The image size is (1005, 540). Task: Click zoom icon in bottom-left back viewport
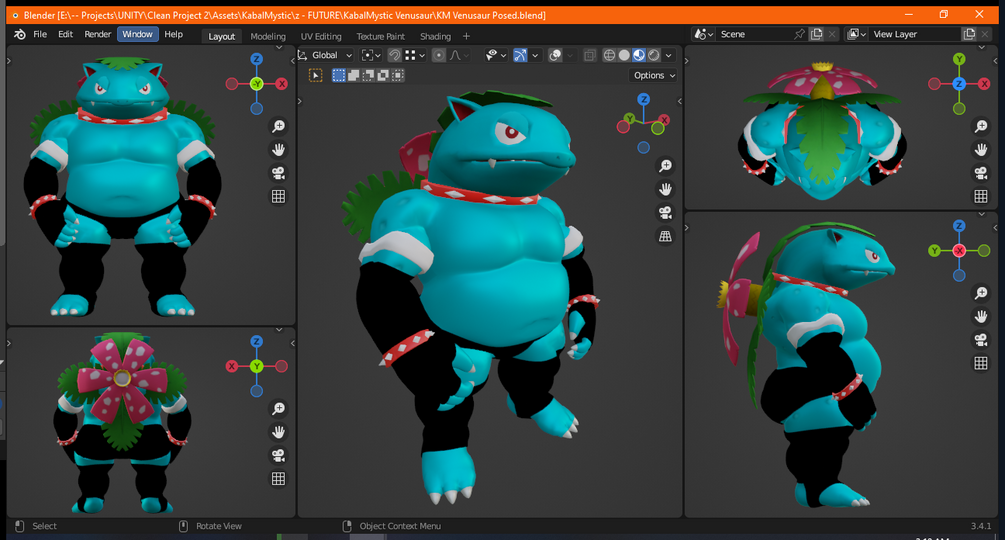pyautogui.click(x=278, y=409)
